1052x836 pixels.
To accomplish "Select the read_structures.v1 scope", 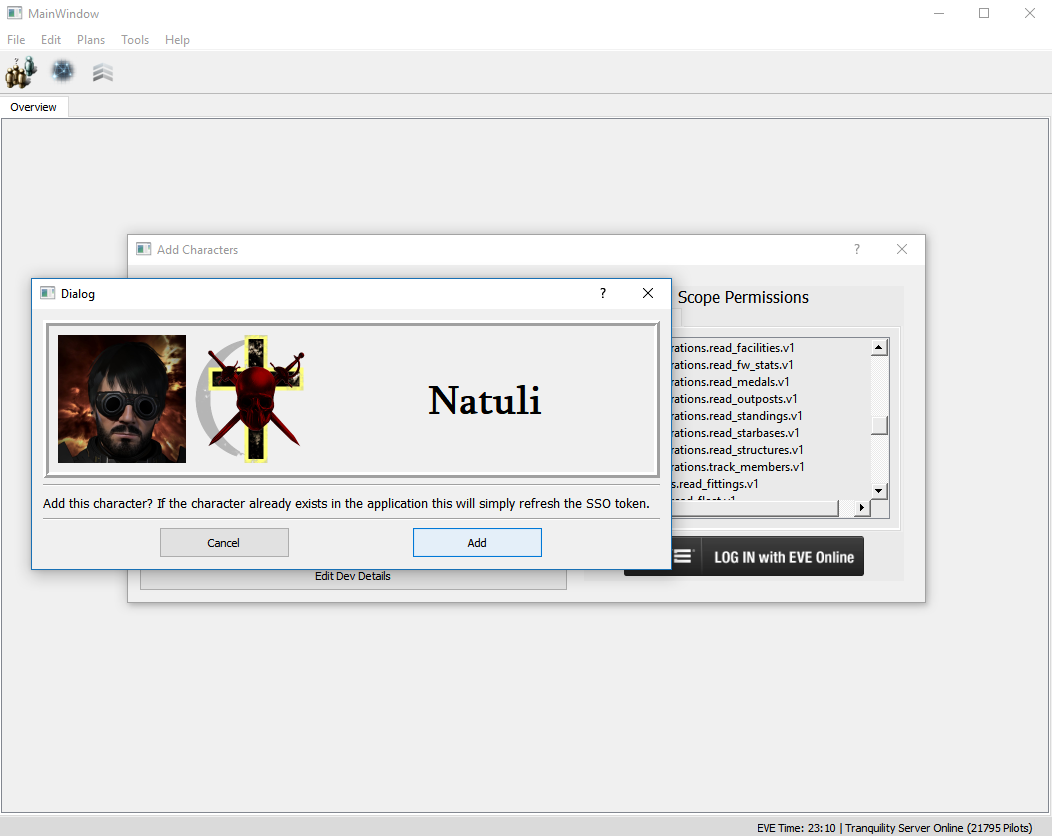I will 737,450.
